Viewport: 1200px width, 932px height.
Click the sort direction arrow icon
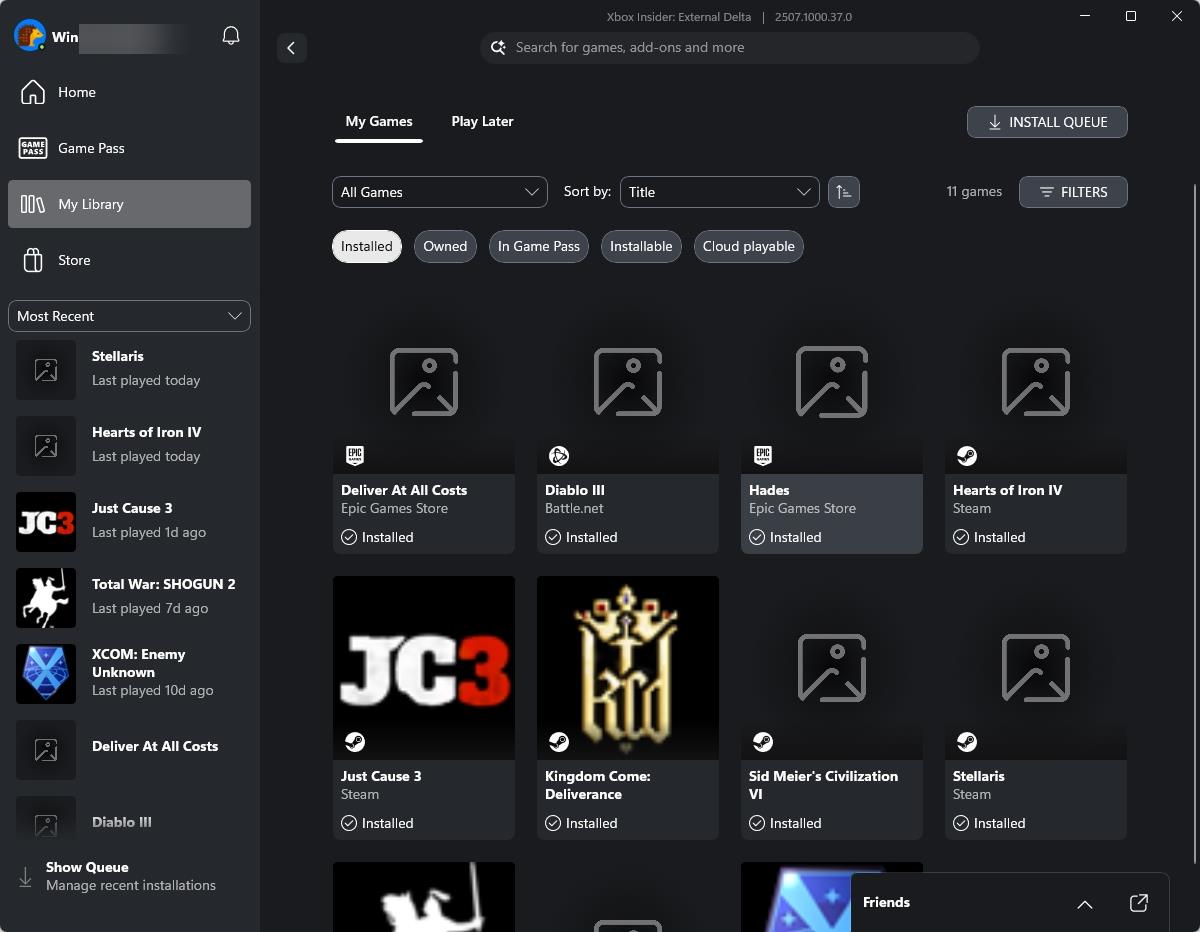[844, 191]
